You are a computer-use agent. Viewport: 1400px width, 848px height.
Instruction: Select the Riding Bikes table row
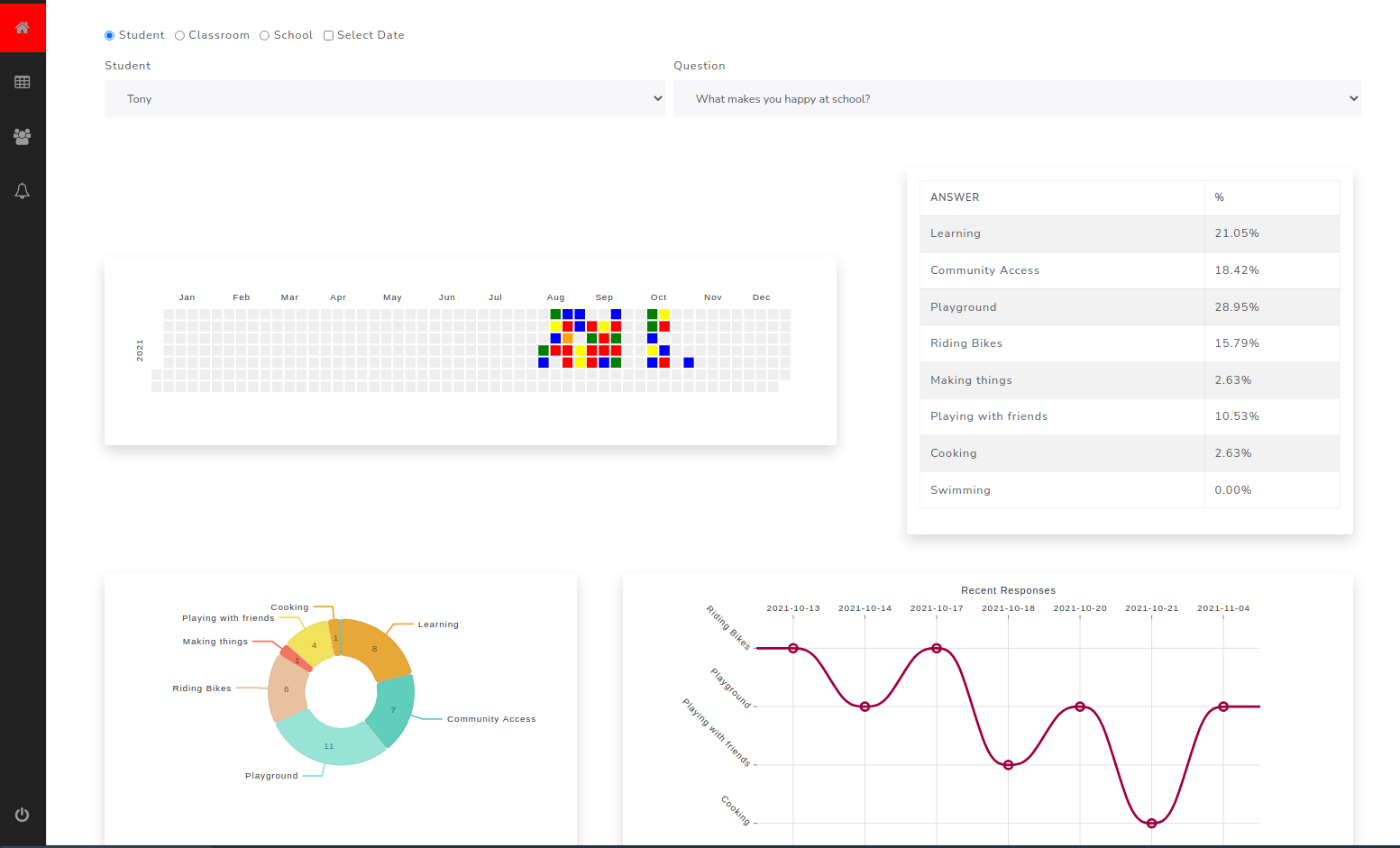pyautogui.click(x=1130, y=343)
